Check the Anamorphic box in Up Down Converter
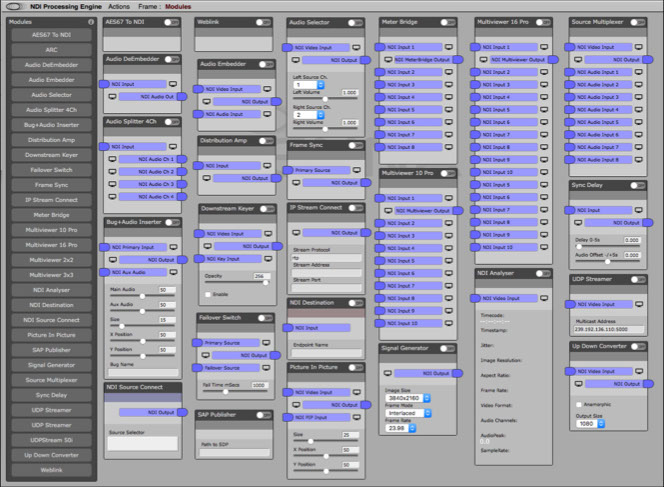The height and width of the screenshot is (487, 664). [x=579, y=404]
